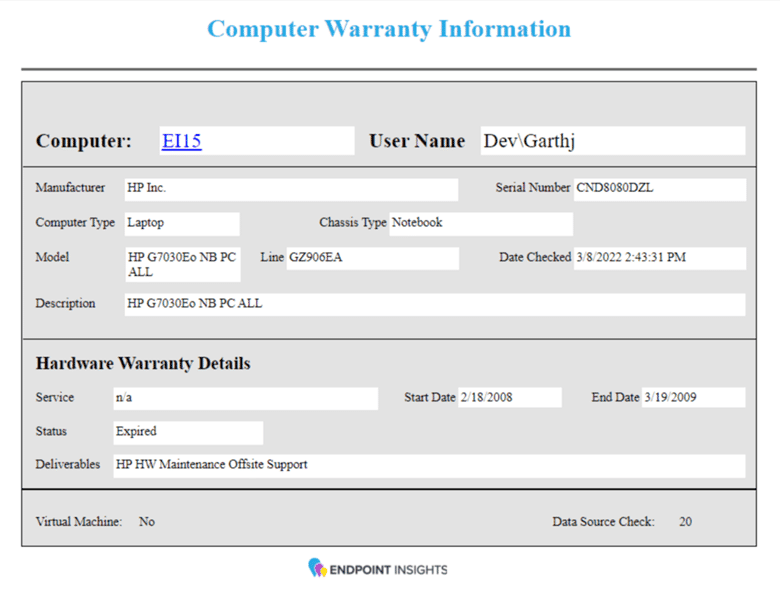Click the Serial Number CND8080DZL field

pos(659,188)
